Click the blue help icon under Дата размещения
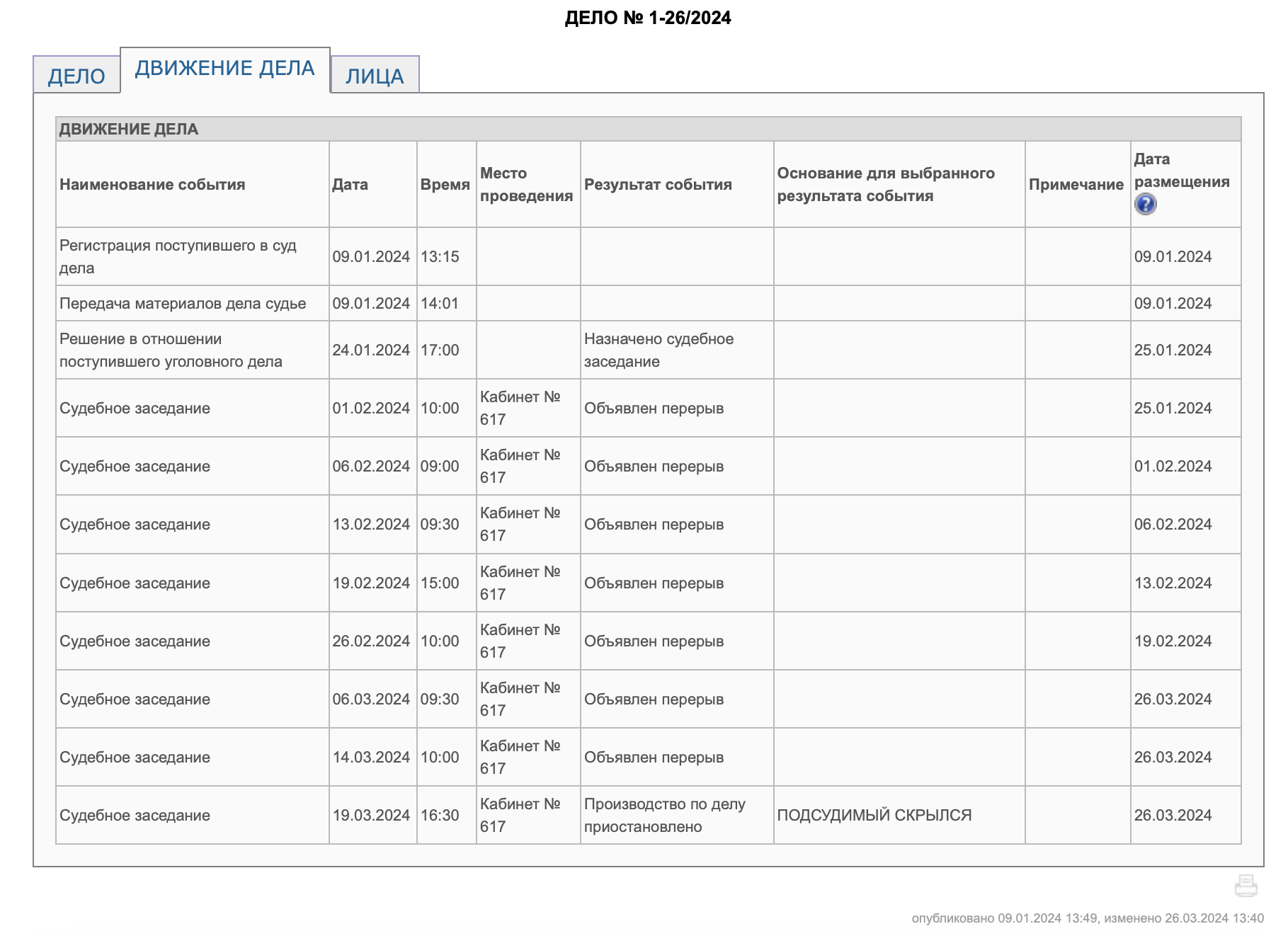 (1145, 205)
